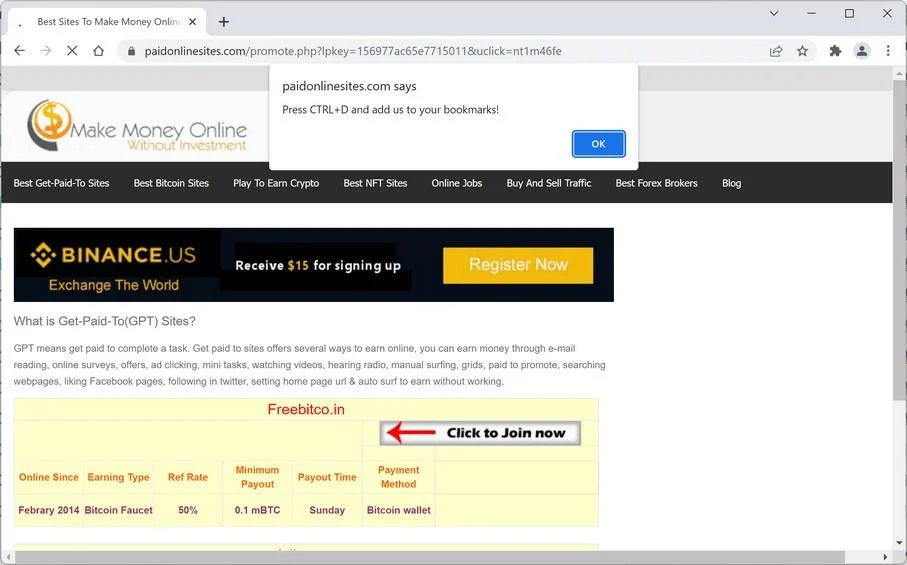Click the scroll down arrow
Screen dimensions: 907x565
click(x=899, y=542)
